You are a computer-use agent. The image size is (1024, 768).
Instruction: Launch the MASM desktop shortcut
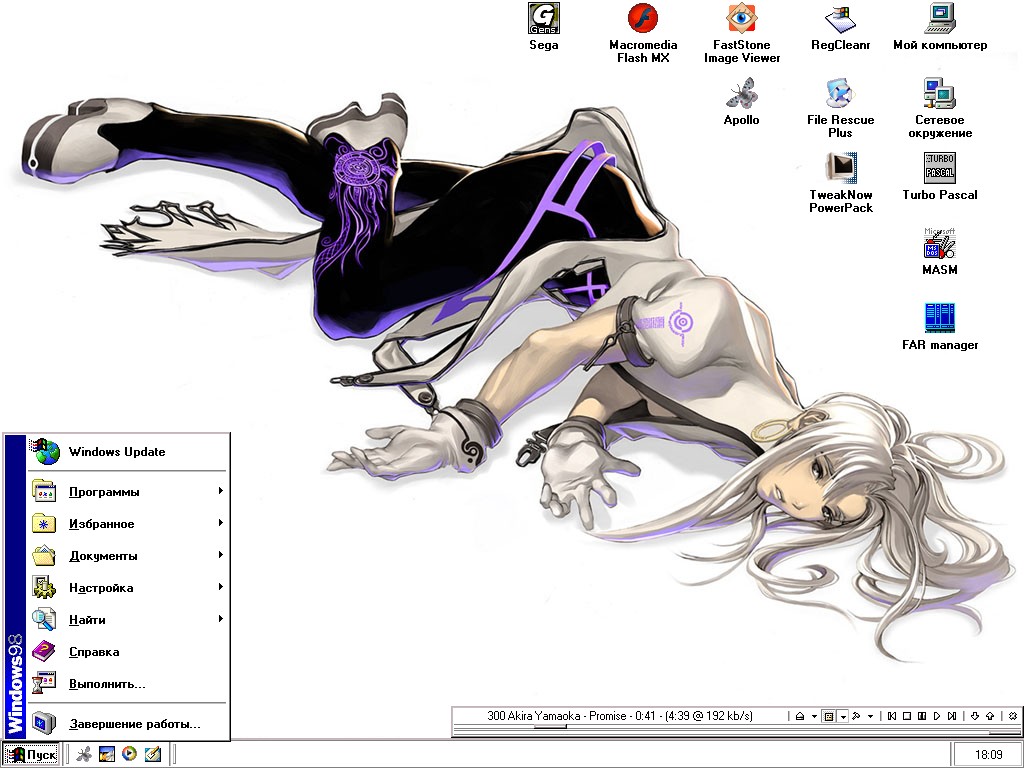939,244
